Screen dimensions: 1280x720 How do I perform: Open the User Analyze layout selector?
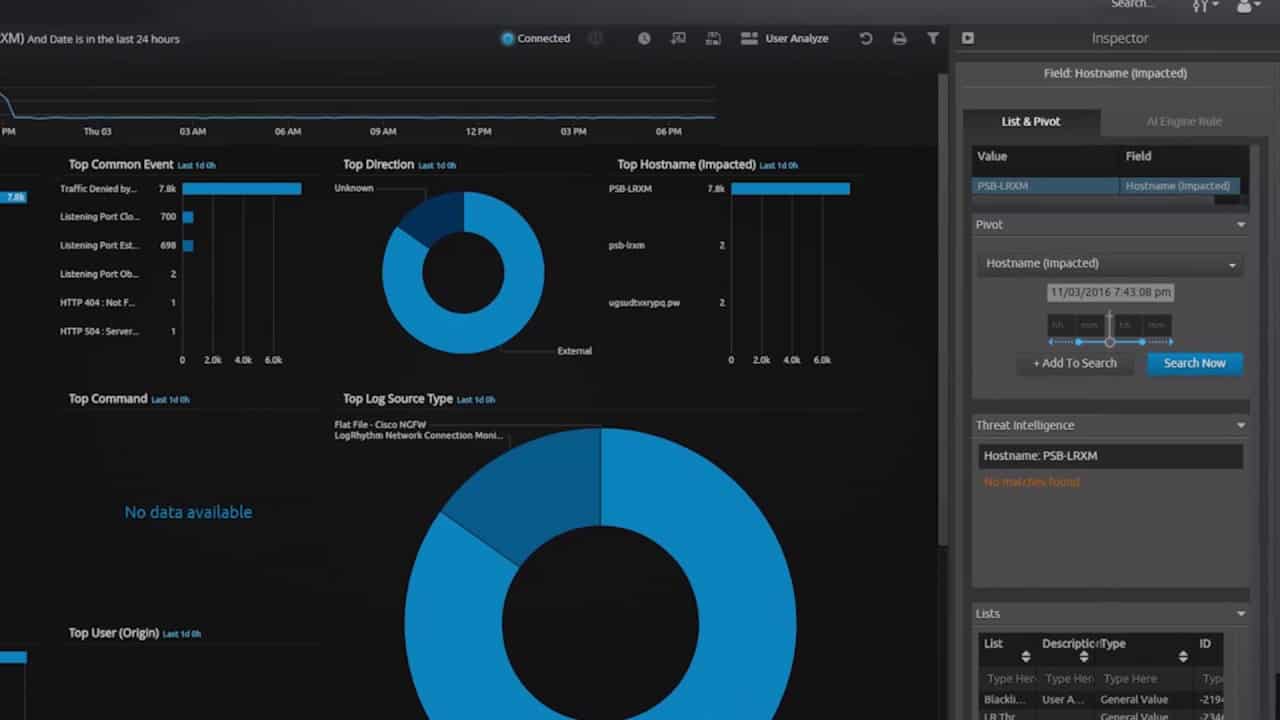(x=785, y=39)
